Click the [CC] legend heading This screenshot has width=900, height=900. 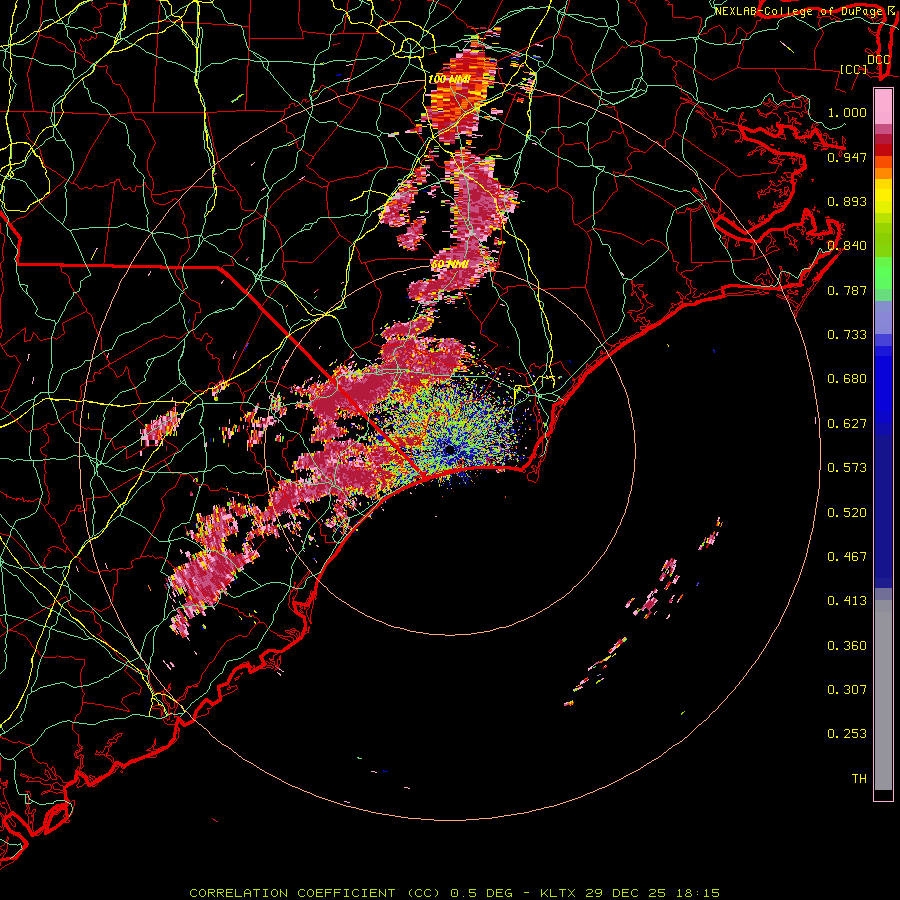click(854, 69)
